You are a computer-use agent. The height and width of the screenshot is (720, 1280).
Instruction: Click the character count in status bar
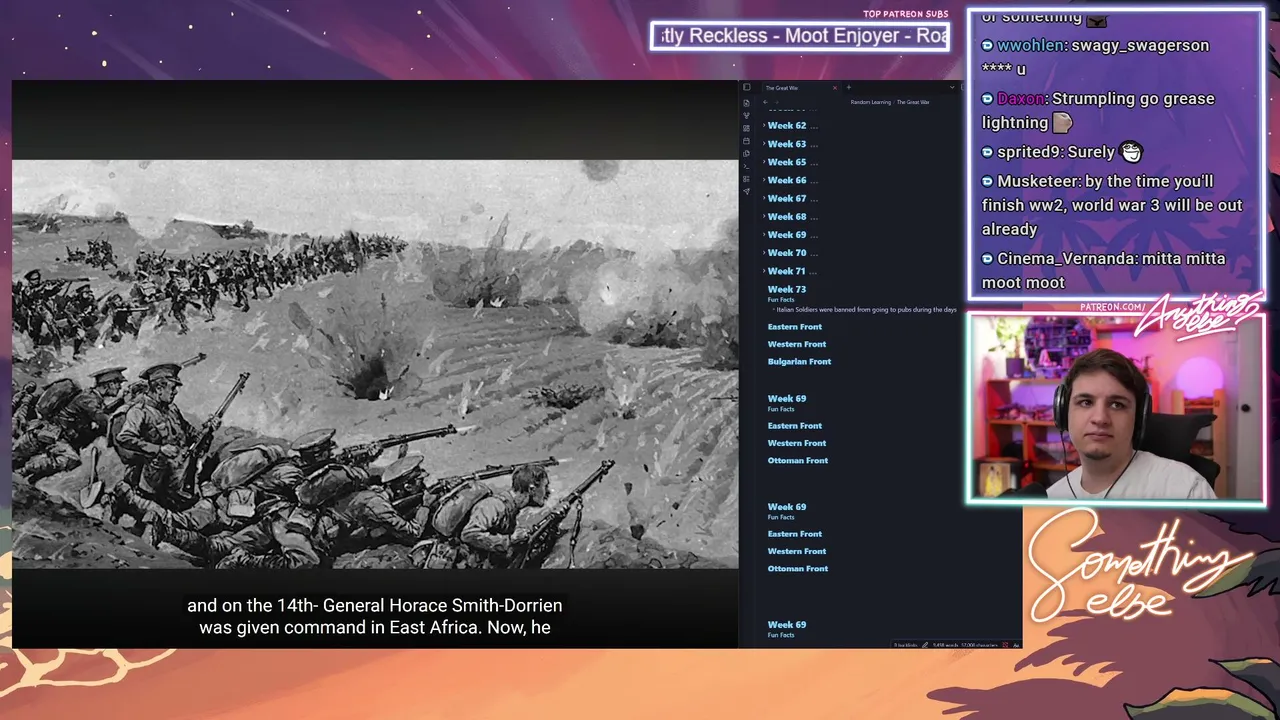(x=979, y=645)
